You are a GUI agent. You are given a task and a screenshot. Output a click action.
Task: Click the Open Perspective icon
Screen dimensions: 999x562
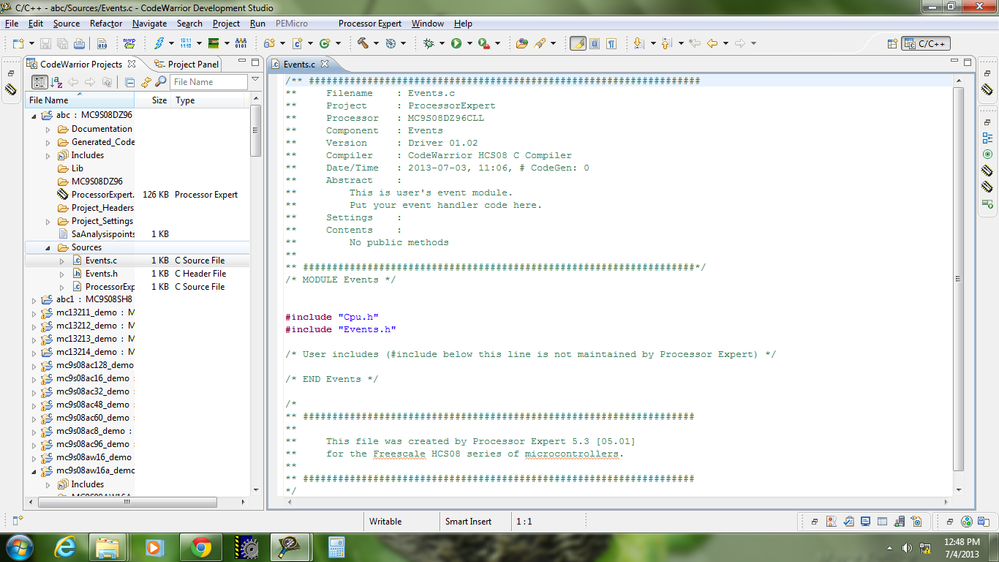pyautogui.click(x=892, y=43)
